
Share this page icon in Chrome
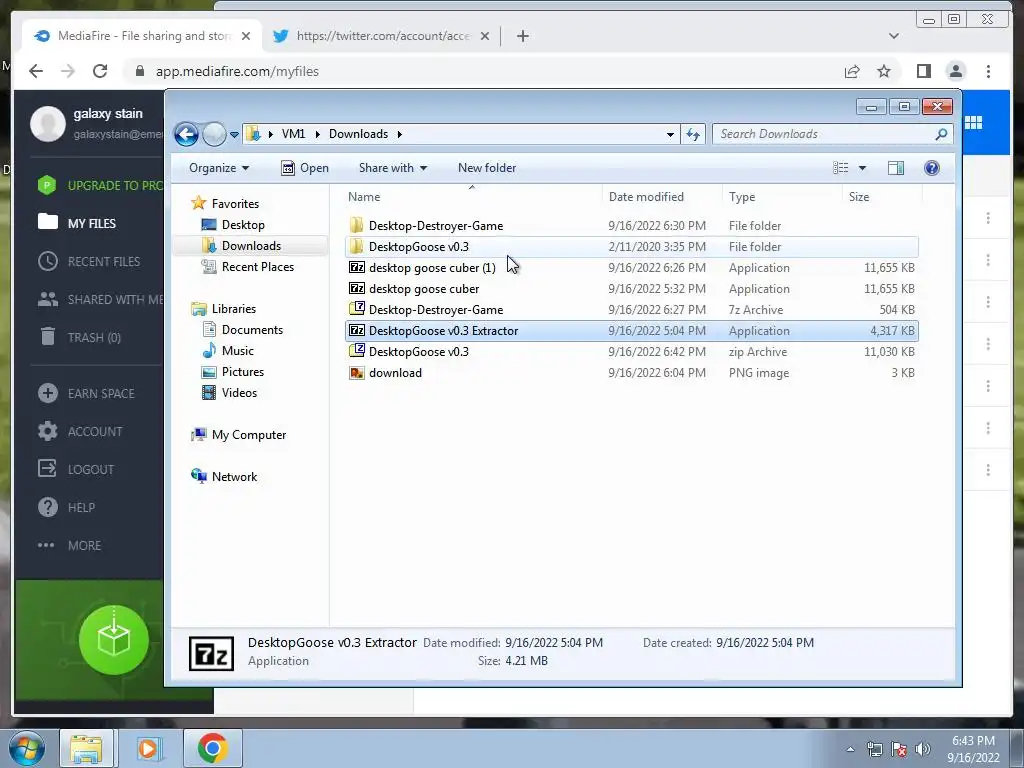(852, 71)
